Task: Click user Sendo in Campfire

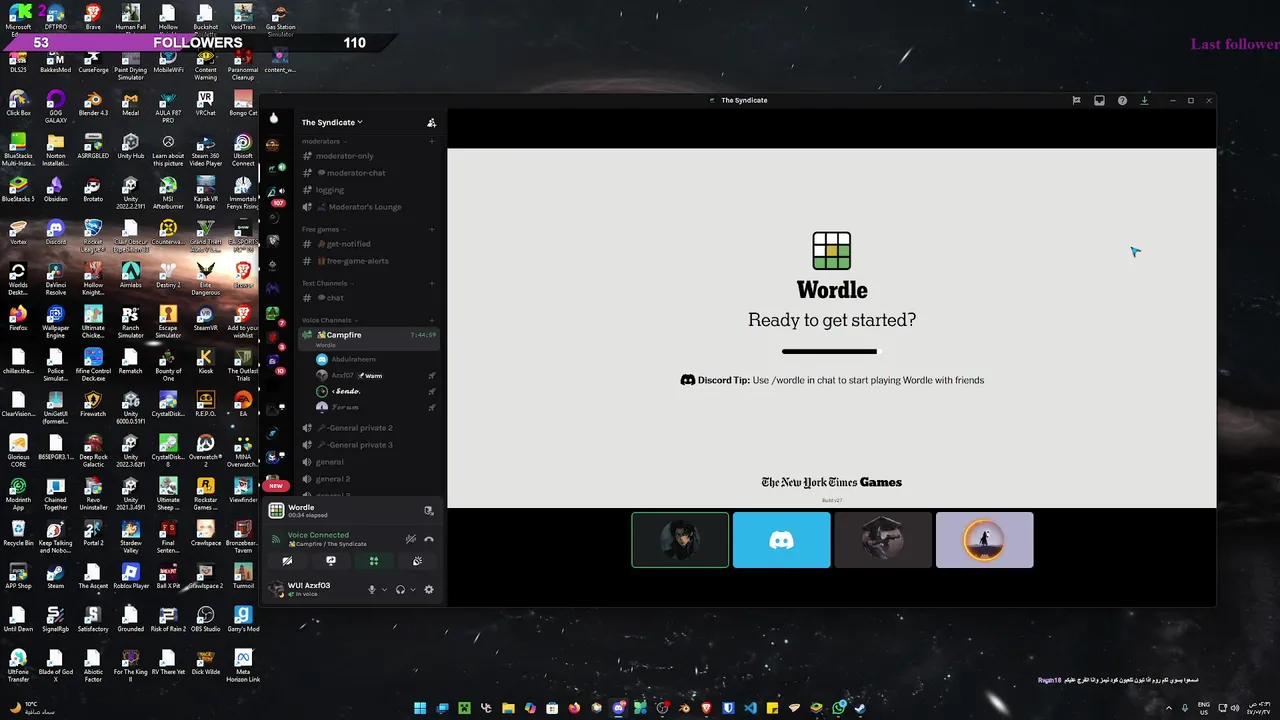Action: point(376,391)
